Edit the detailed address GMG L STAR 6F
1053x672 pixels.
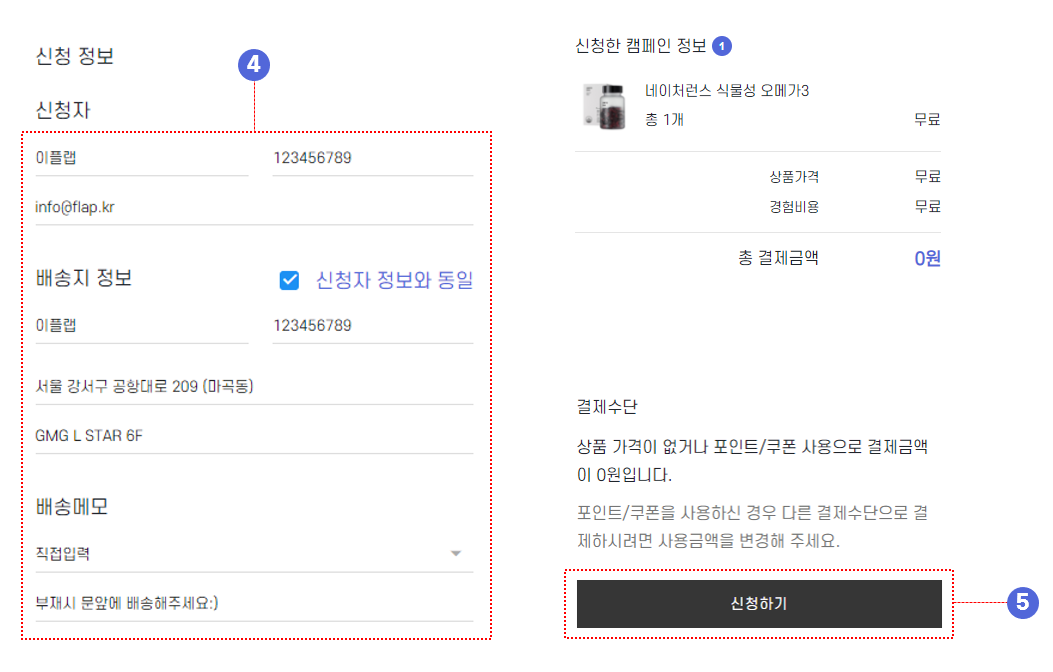[x=254, y=436]
